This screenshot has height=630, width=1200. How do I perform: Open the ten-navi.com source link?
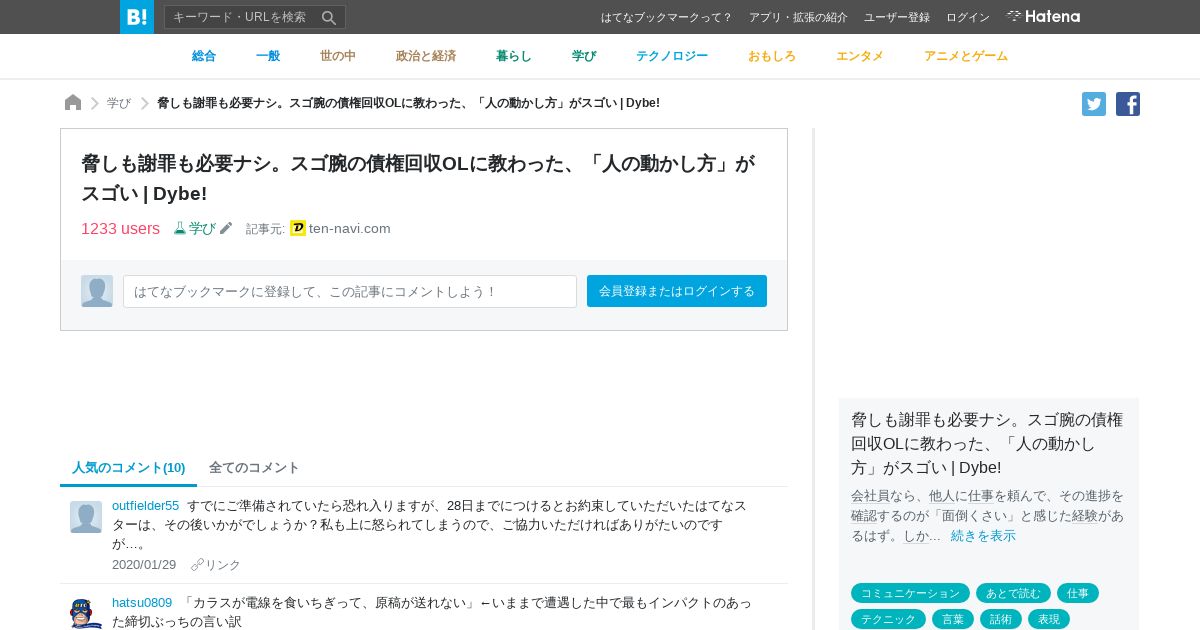click(349, 228)
